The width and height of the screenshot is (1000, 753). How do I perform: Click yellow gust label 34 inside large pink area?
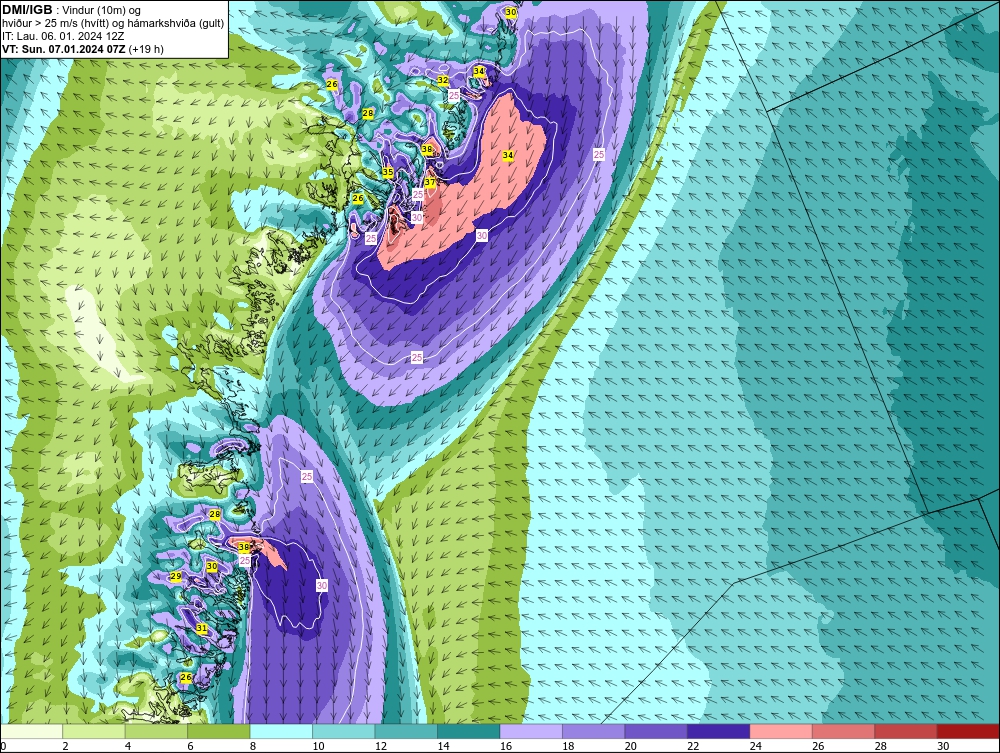508,155
